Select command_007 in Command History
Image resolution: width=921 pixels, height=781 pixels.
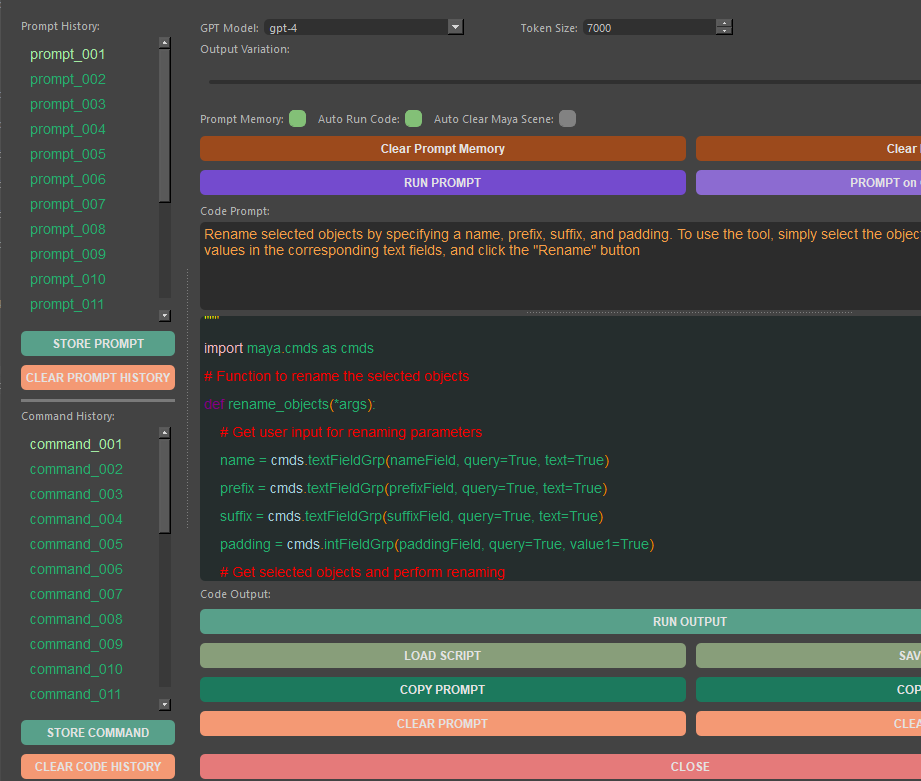click(76, 594)
